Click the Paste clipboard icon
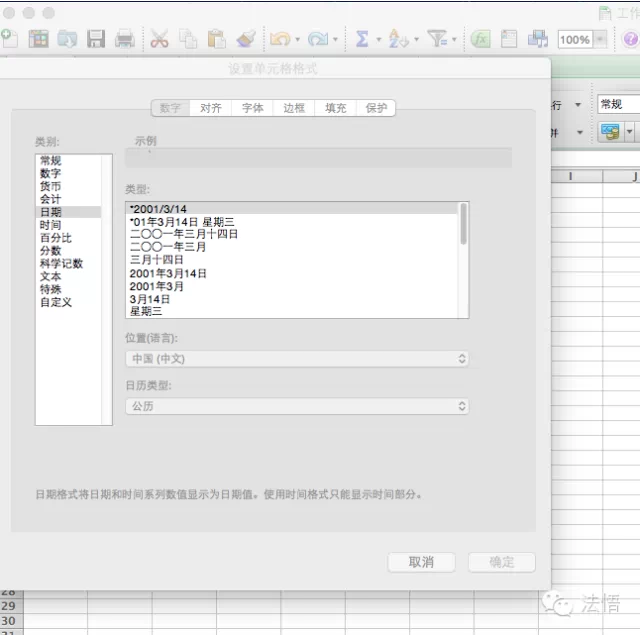The width and height of the screenshot is (640, 635). coord(216,39)
